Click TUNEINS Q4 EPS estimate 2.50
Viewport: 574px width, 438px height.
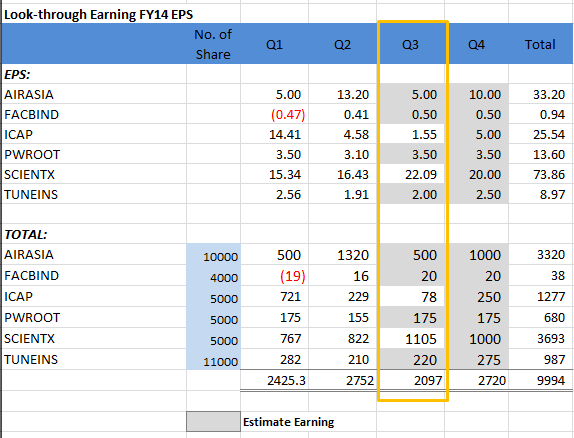(x=488, y=194)
